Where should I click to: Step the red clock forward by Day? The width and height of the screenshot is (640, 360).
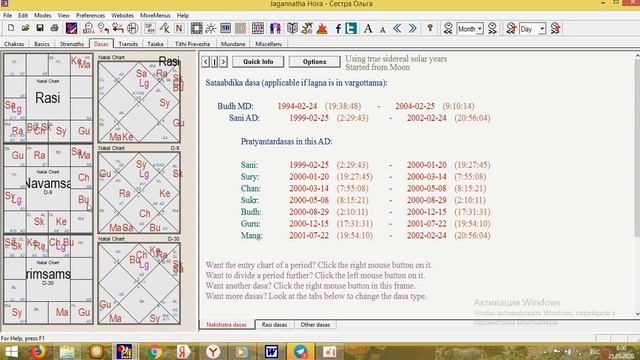coord(555,28)
